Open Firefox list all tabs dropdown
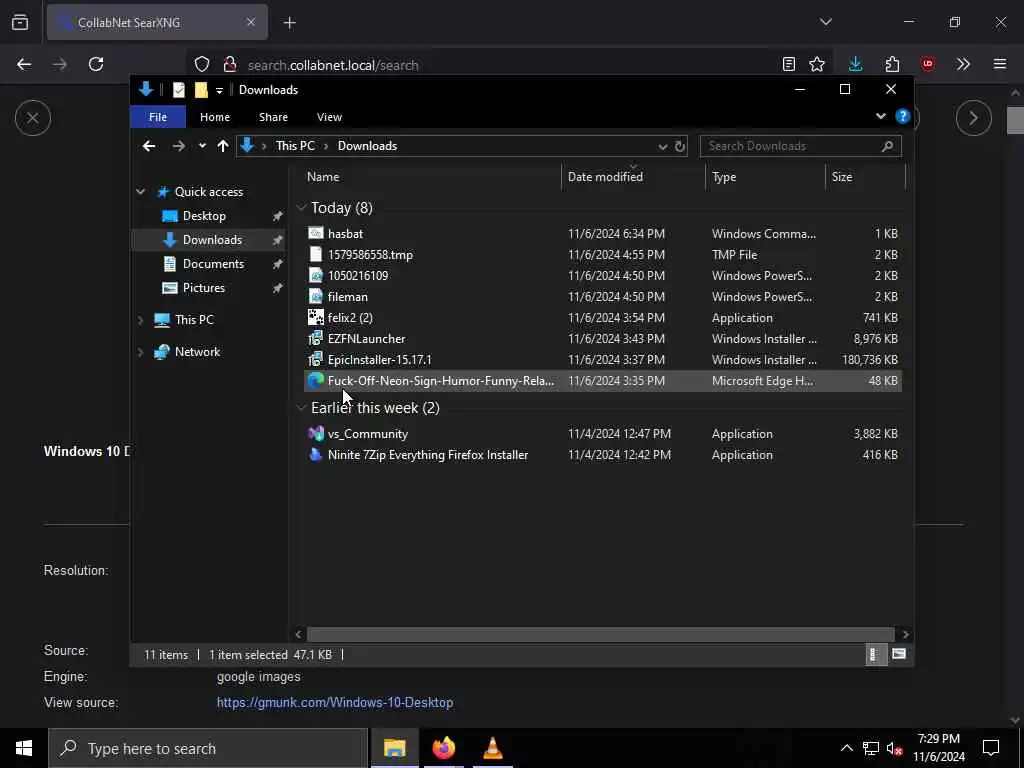 tap(825, 22)
